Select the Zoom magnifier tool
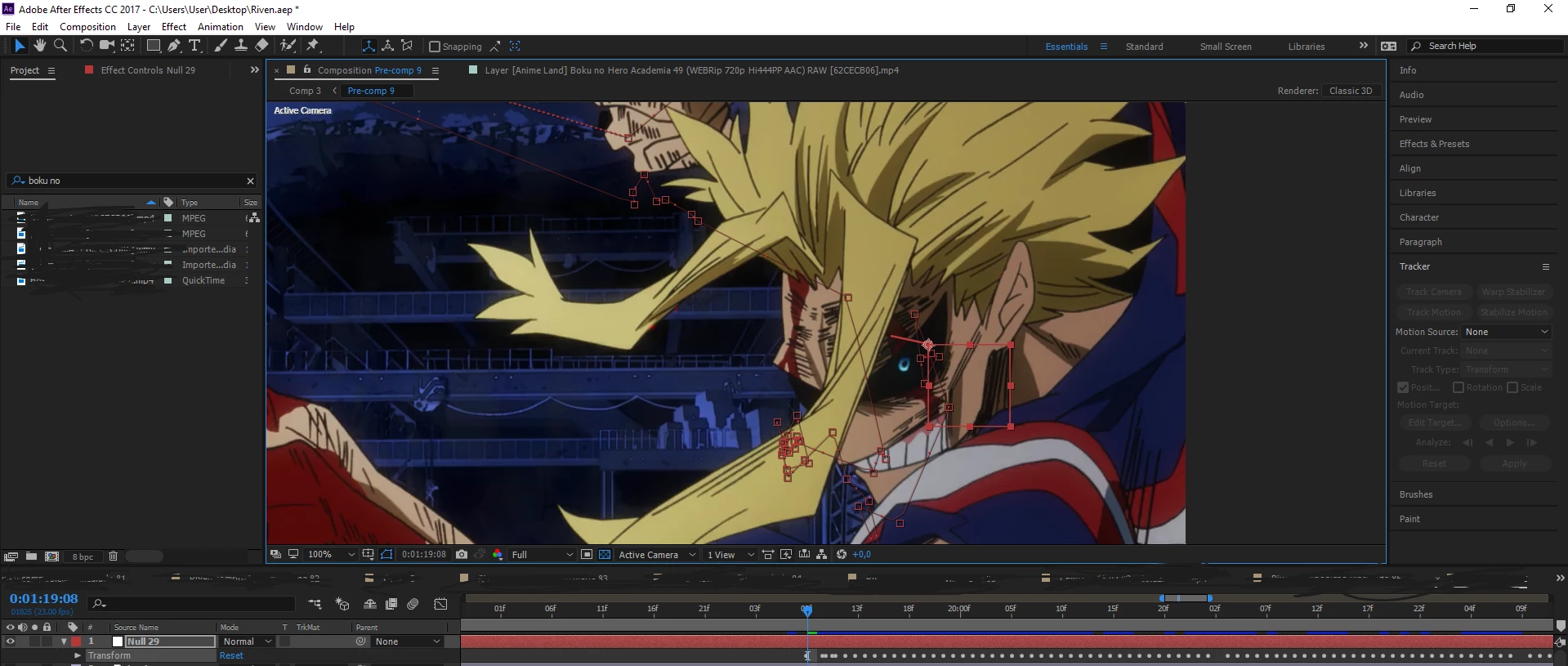This screenshot has height=666, width=1568. point(60,46)
